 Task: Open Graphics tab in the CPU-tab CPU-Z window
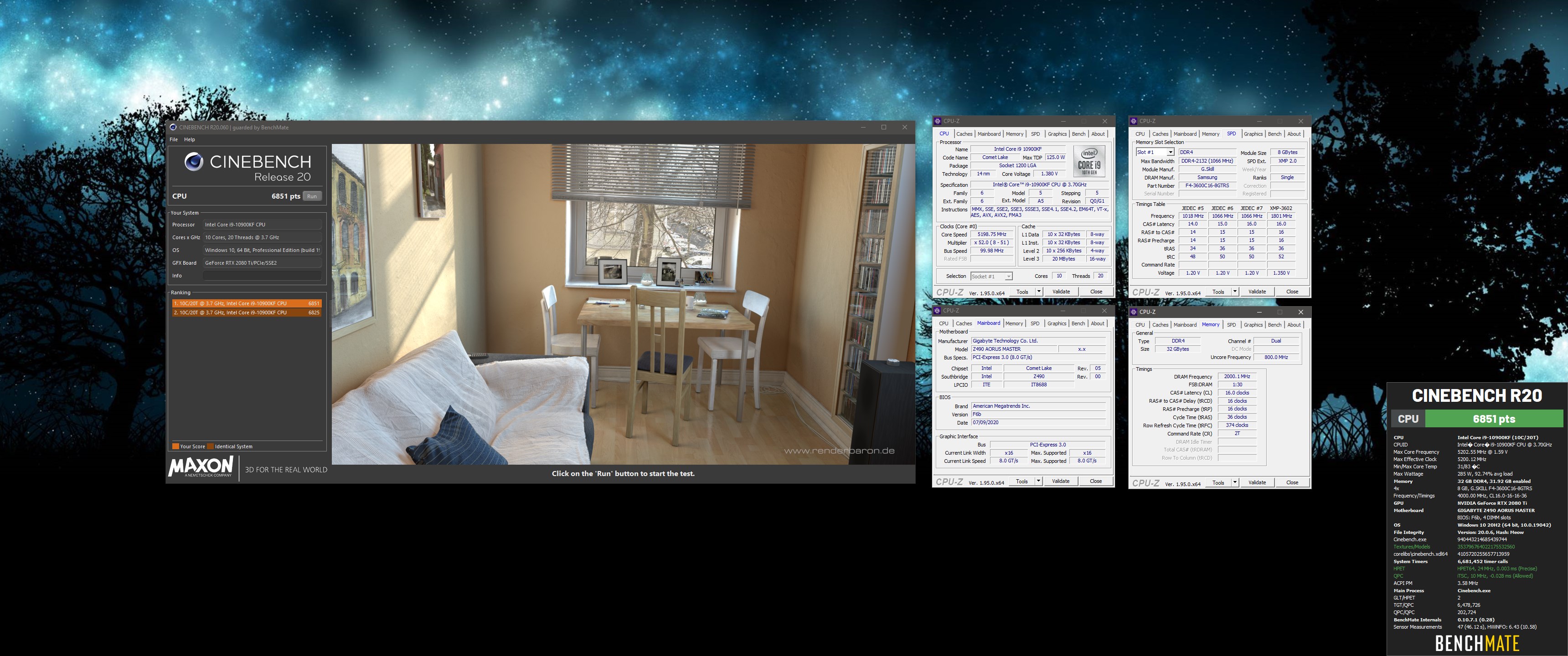click(x=1057, y=134)
